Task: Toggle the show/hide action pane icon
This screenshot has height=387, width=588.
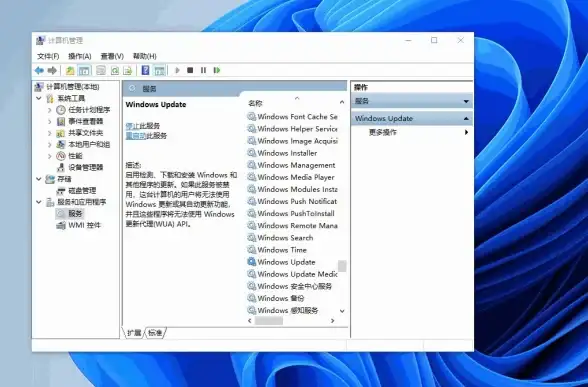Action: tap(159, 70)
